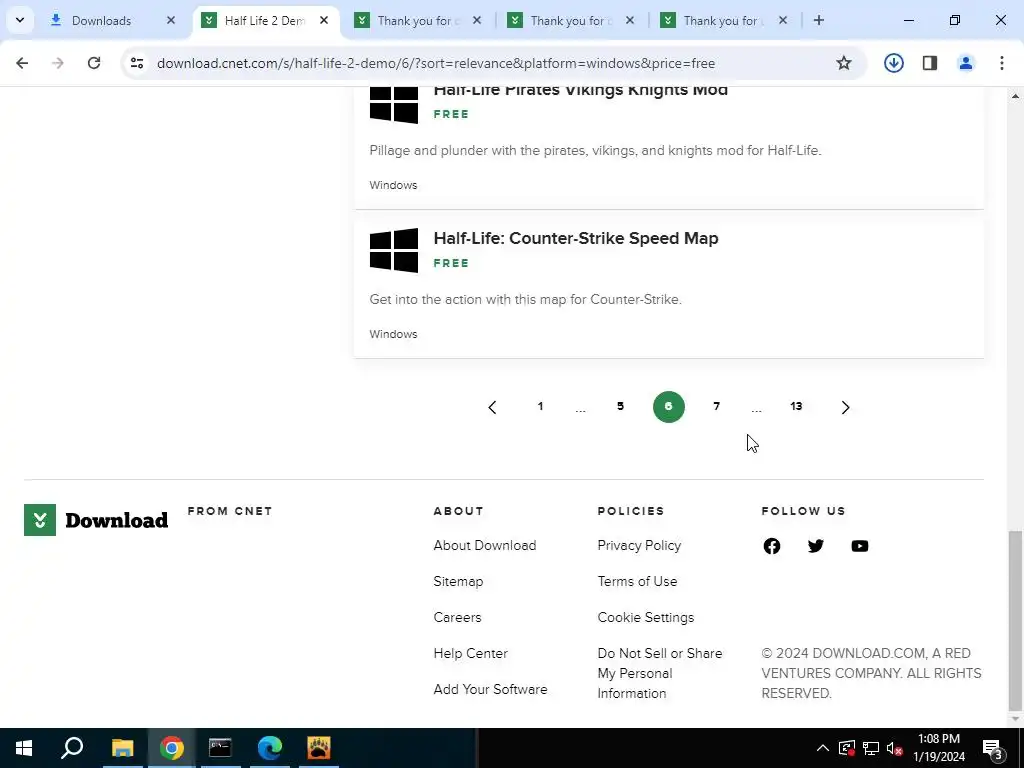Click Windows icon of Pirates Vikings Knights Mod
Screen dimensions: 1024x768
pyautogui.click(x=394, y=104)
